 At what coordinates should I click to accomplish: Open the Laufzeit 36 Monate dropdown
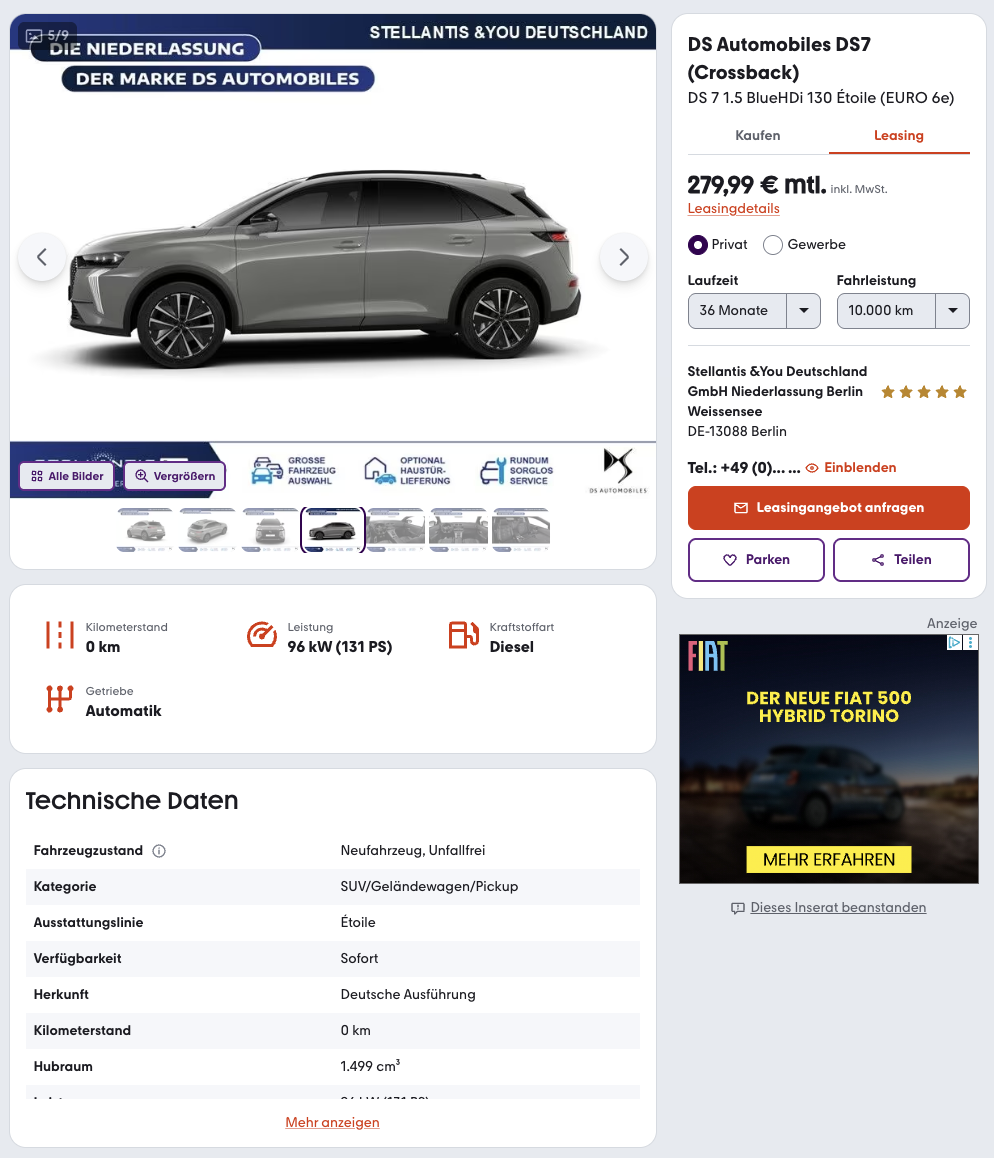pyautogui.click(x=754, y=311)
